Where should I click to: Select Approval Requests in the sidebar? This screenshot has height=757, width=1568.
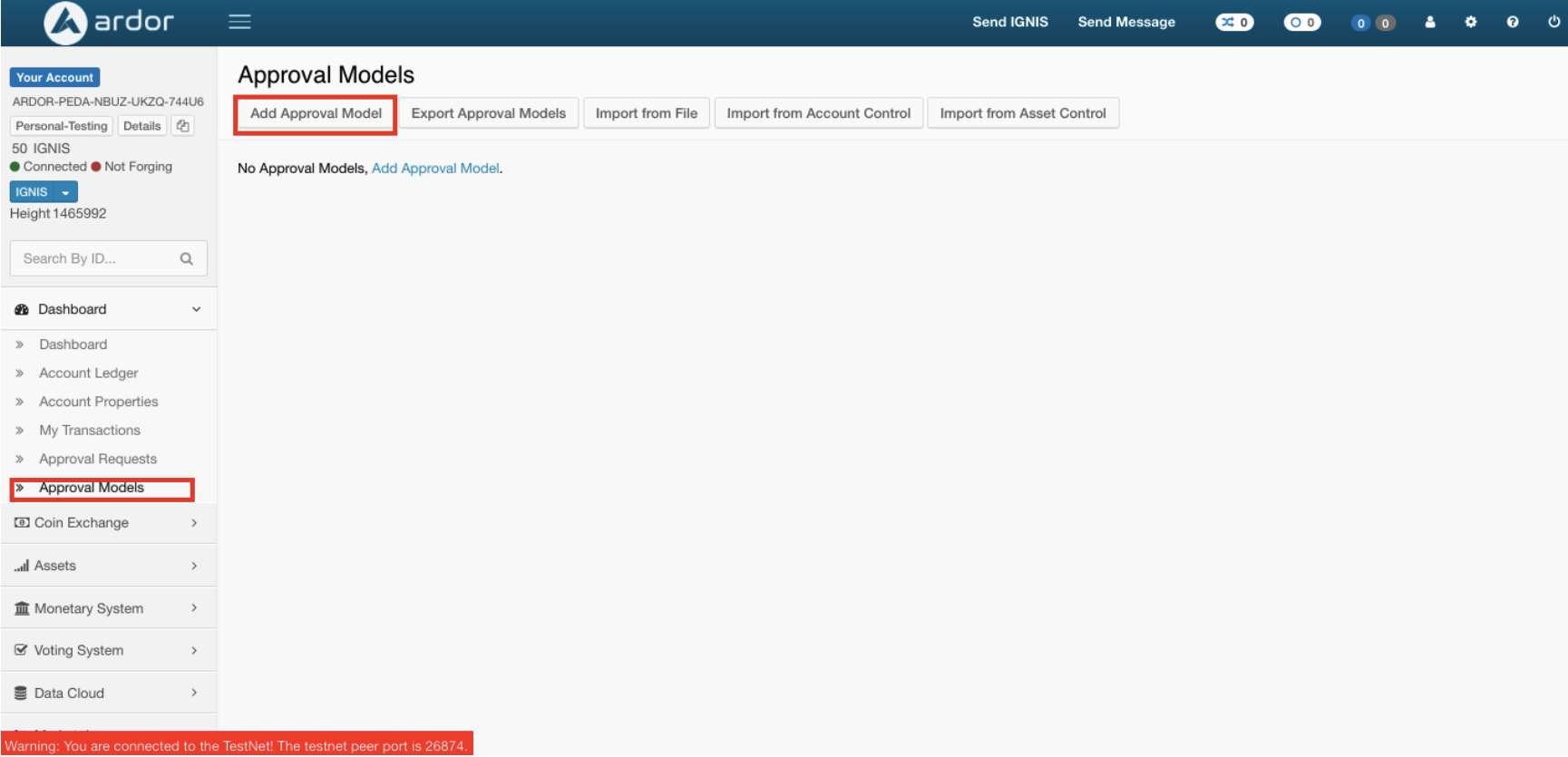(x=98, y=460)
